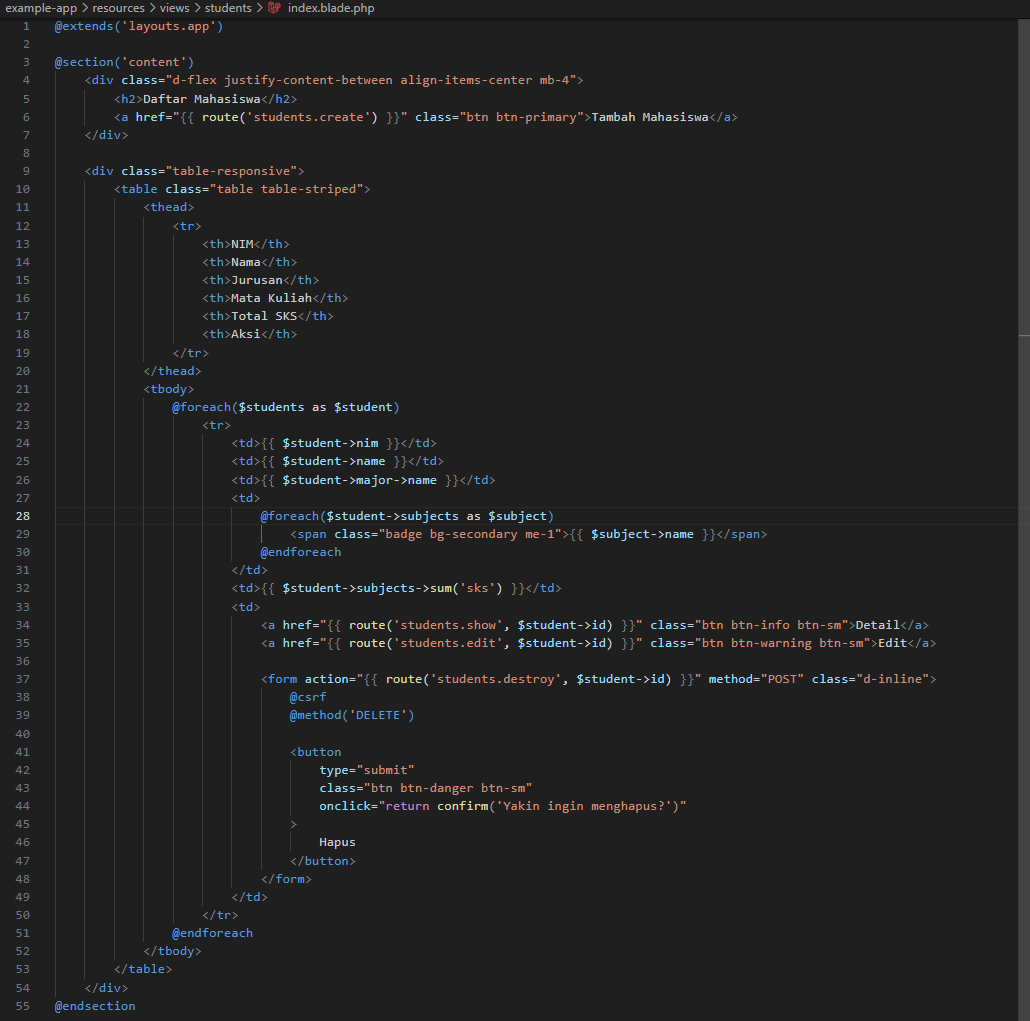Click the method="POST" attribute

tap(756, 679)
